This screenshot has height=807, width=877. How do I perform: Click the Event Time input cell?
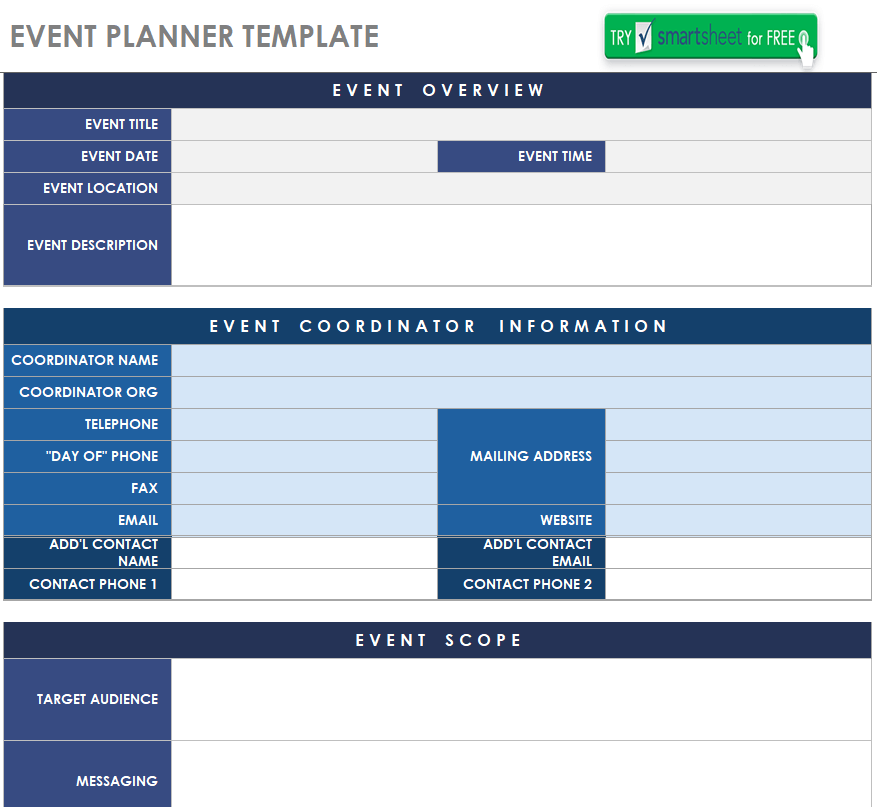click(x=738, y=157)
